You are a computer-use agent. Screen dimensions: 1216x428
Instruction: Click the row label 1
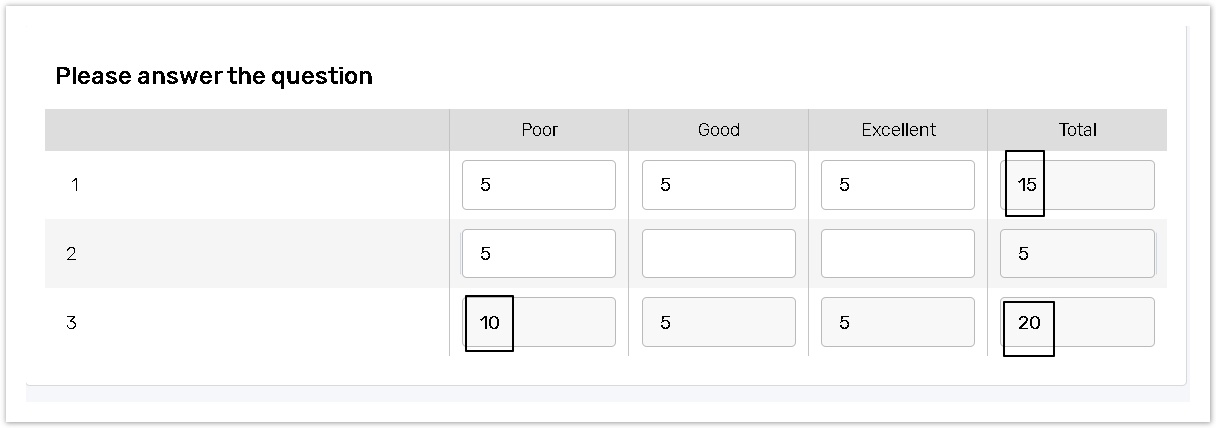pyautogui.click(x=75, y=185)
